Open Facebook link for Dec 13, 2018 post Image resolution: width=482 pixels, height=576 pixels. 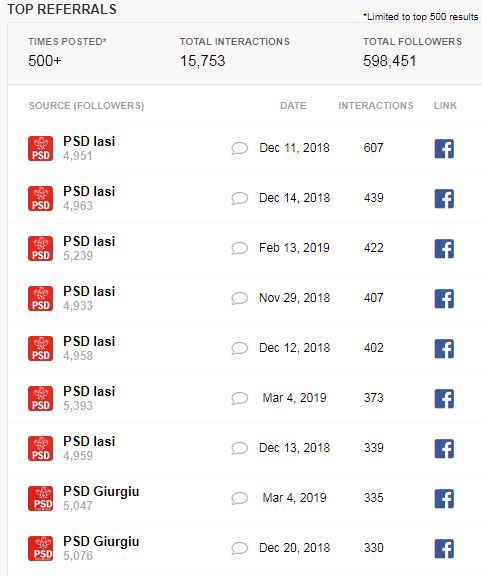[444, 449]
